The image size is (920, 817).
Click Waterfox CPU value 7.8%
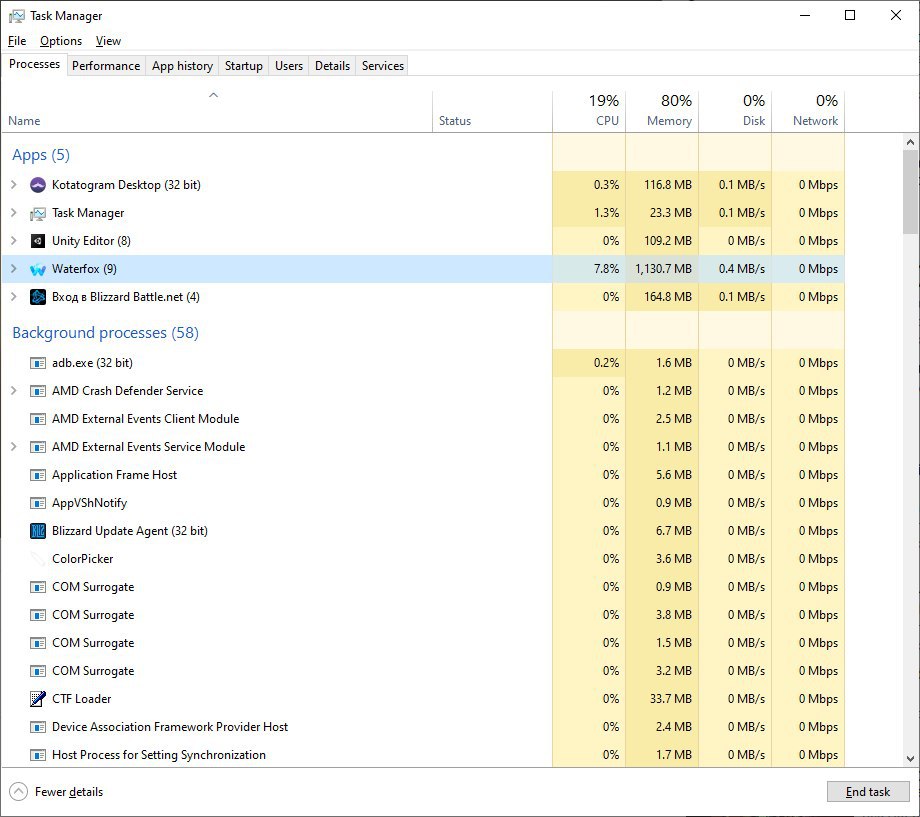[x=606, y=269]
